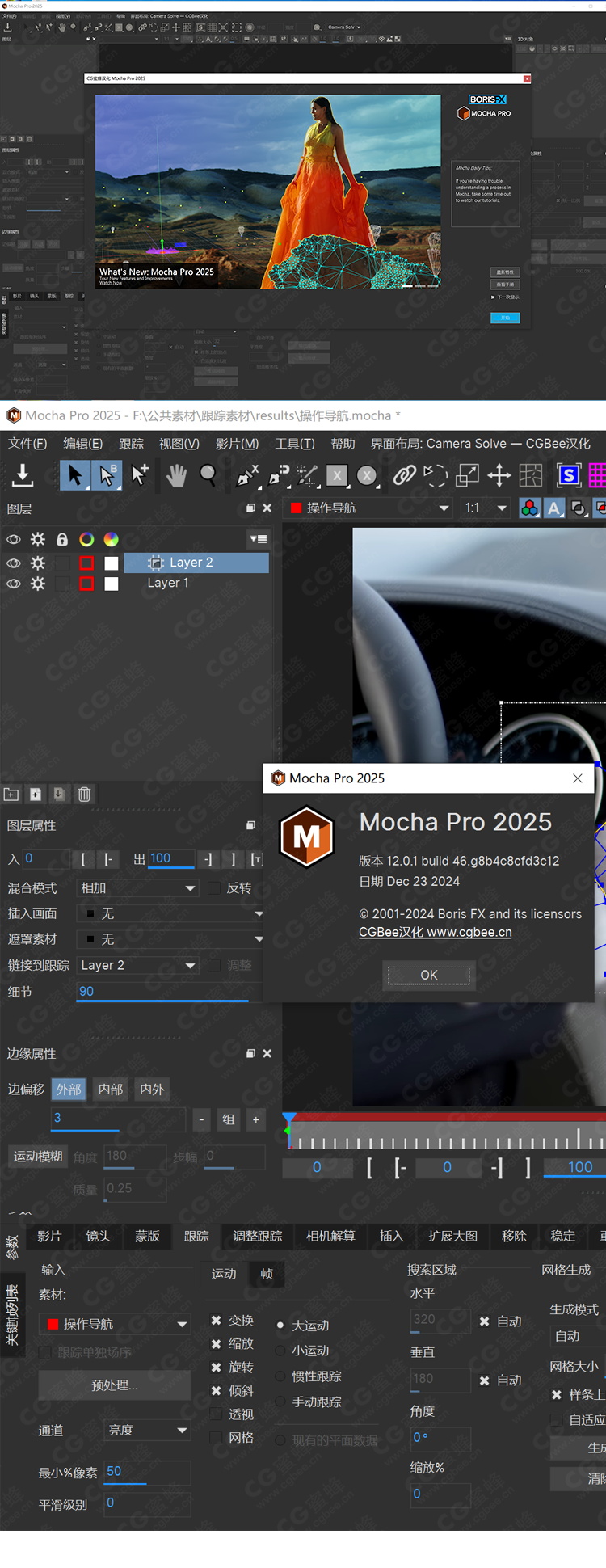Image resolution: width=606 pixels, height=1568 pixels.
Task: Switch to the 相机解算 tab
Action: (x=330, y=1236)
